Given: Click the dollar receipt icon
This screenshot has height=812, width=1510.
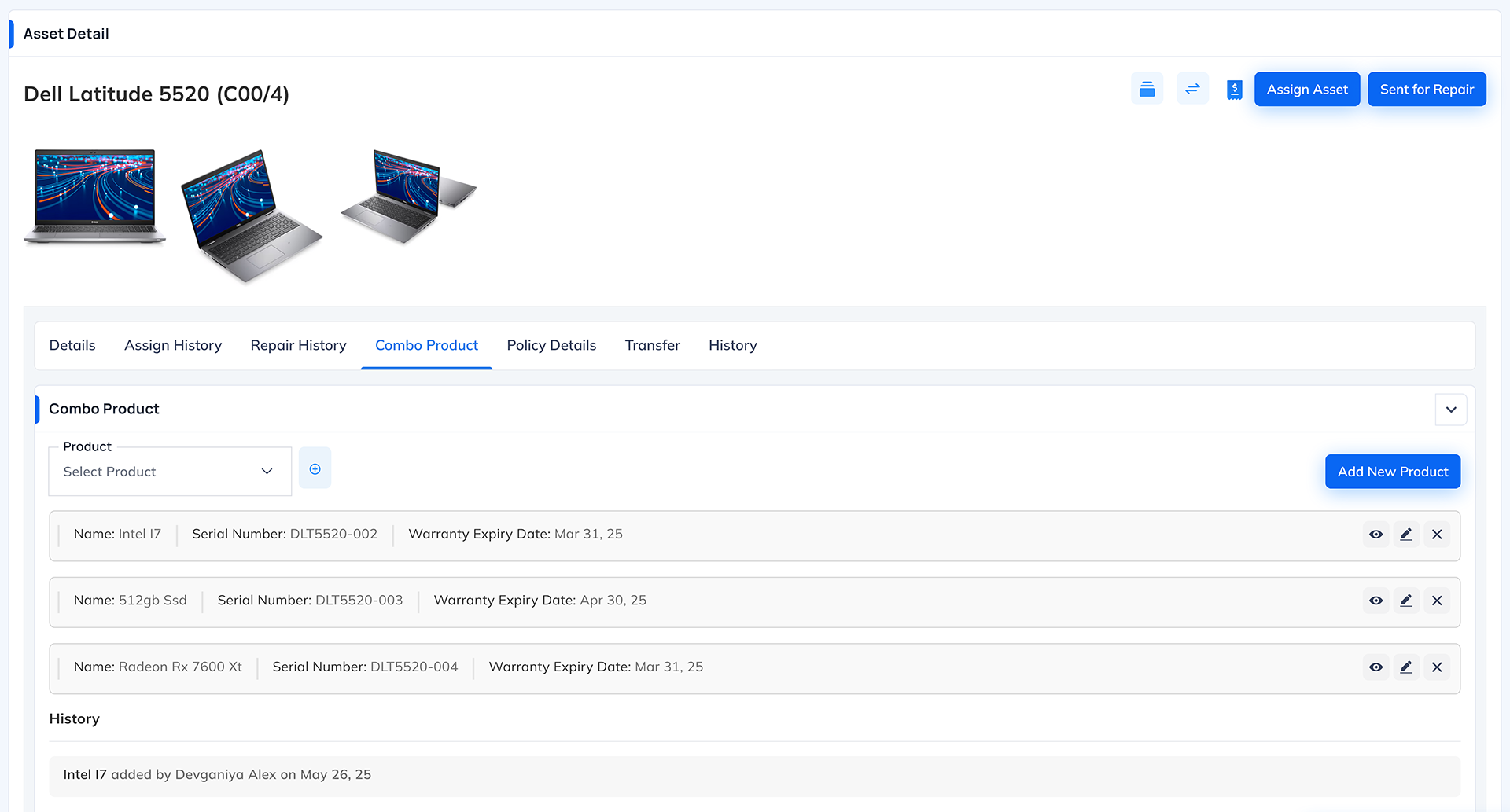Looking at the screenshot, I should (1234, 90).
